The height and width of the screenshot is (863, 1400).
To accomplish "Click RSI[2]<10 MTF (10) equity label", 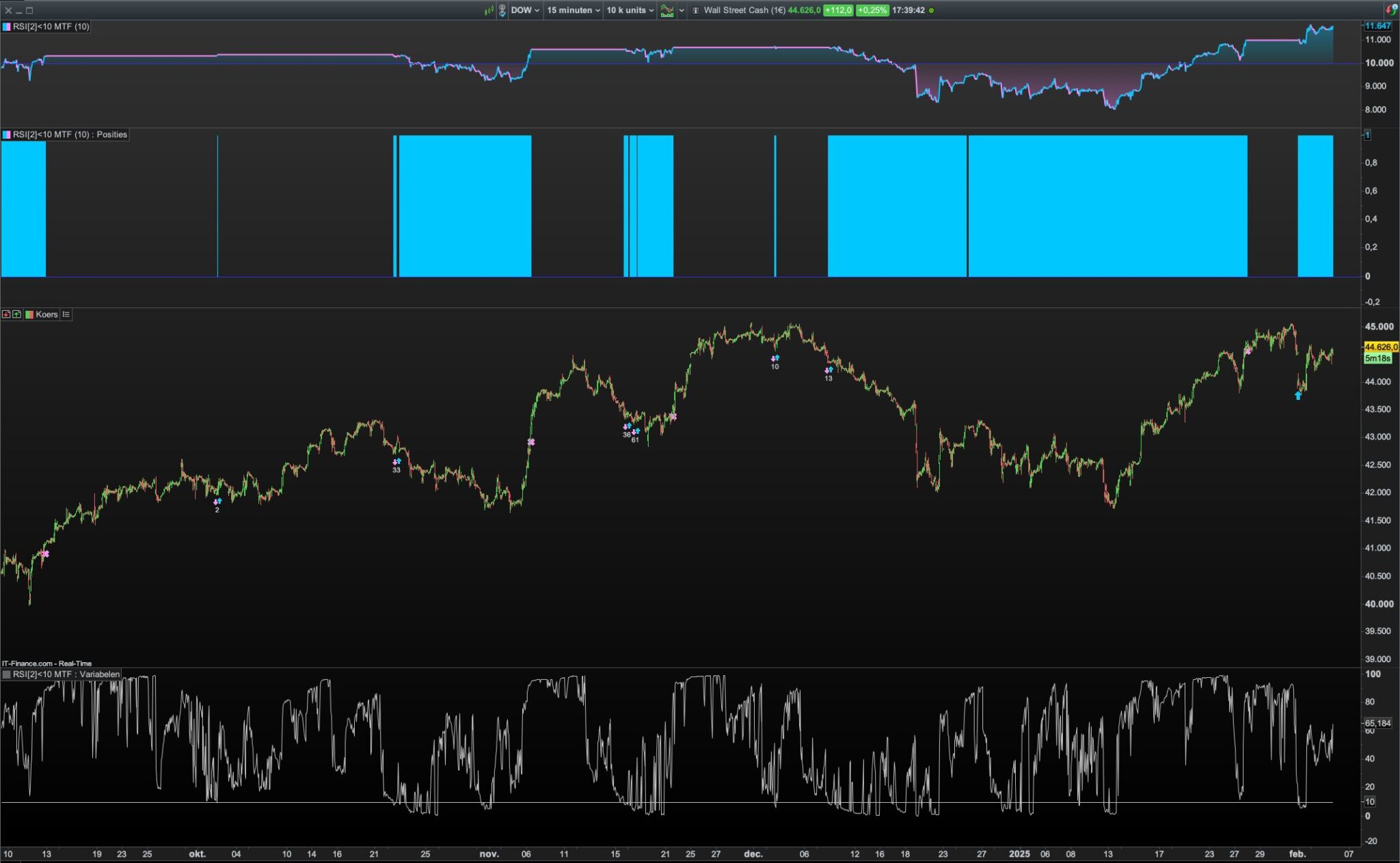I will tap(51, 27).
